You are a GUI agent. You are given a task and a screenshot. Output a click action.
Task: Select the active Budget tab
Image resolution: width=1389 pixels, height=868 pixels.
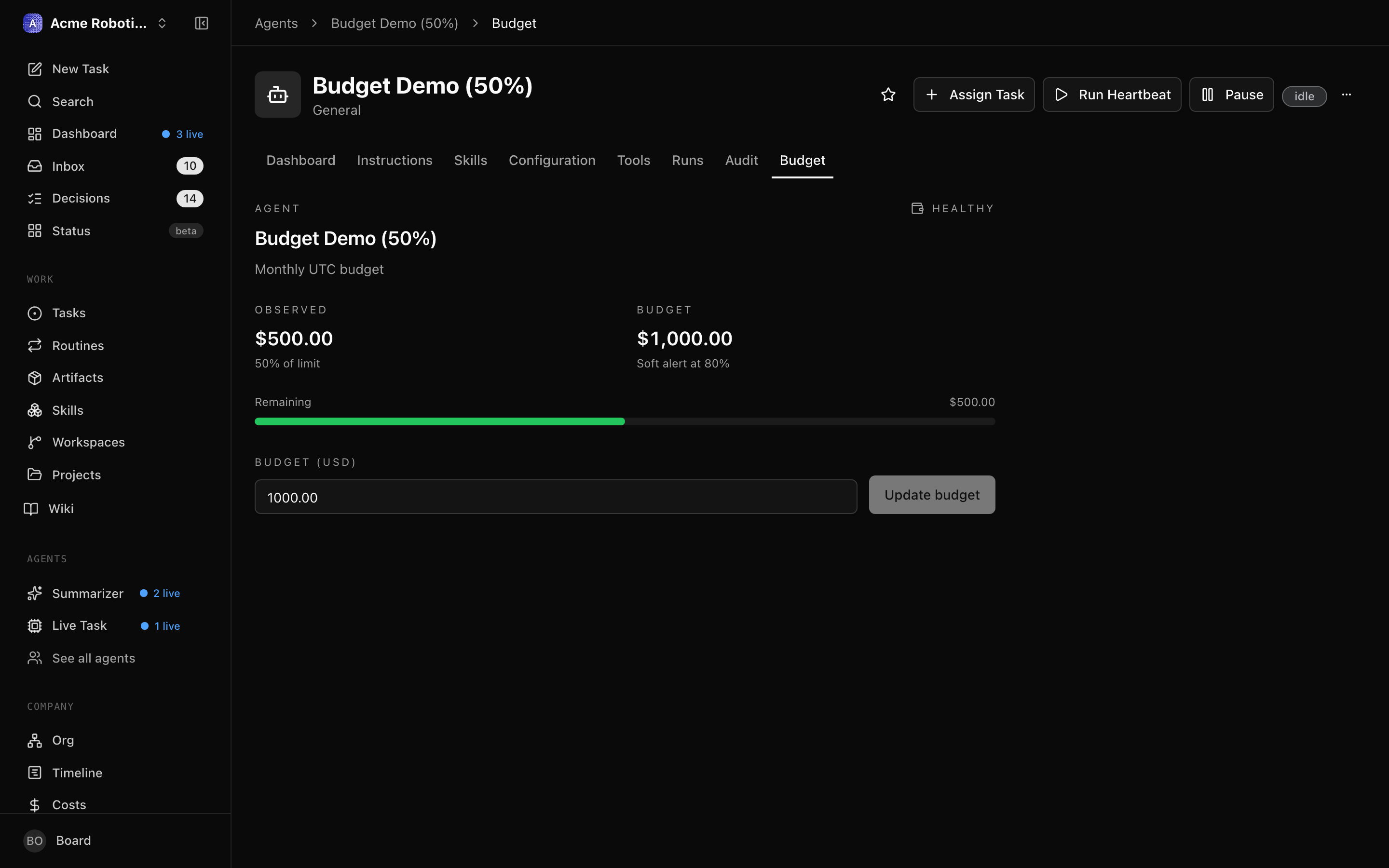tap(803, 160)
